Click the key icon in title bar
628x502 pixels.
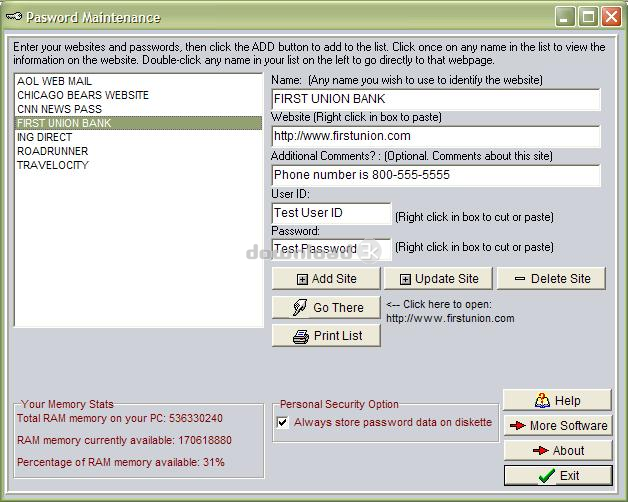click(x=14, y=17)
